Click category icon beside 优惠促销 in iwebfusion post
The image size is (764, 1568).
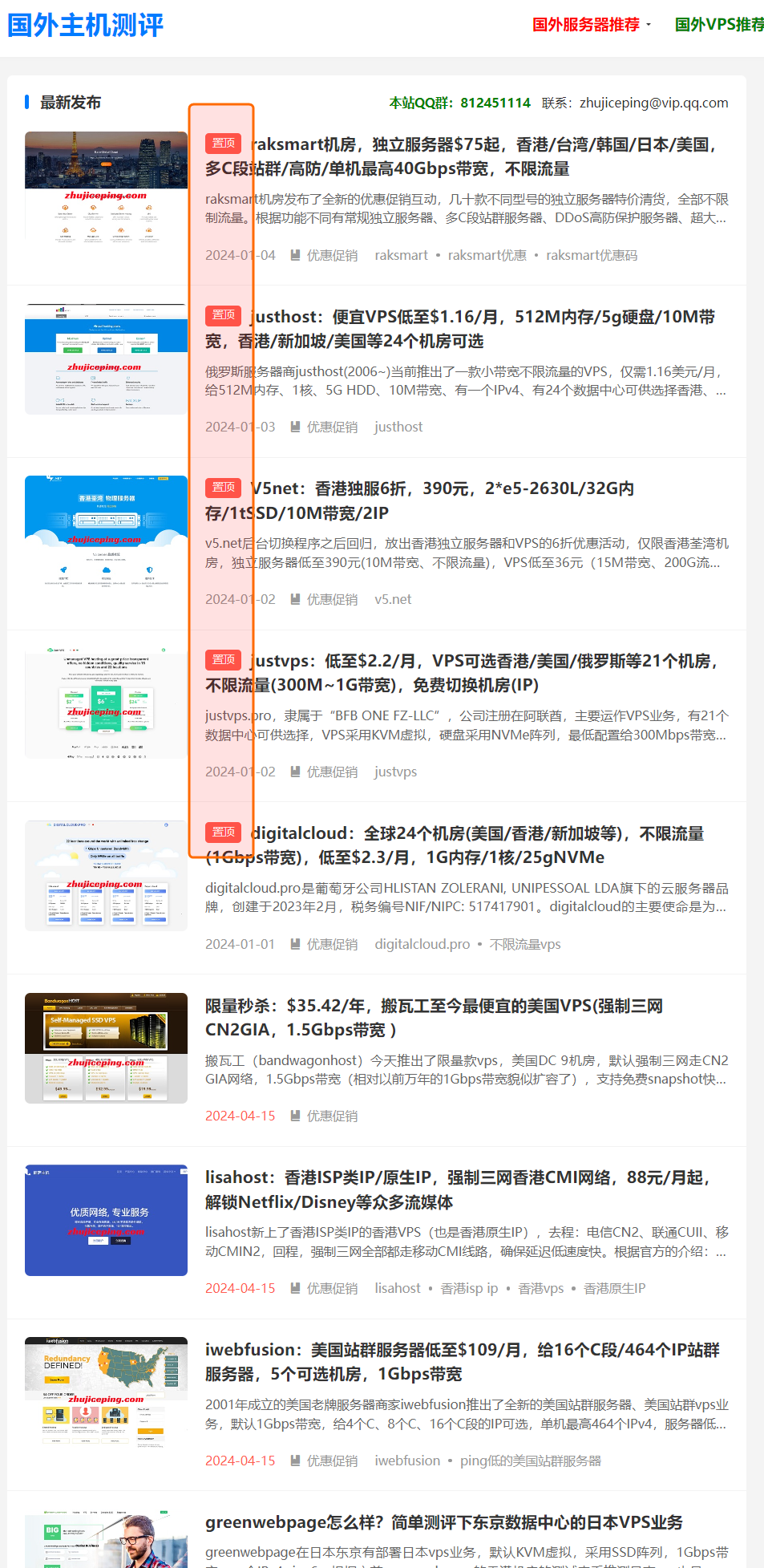tap(295, 1461)
